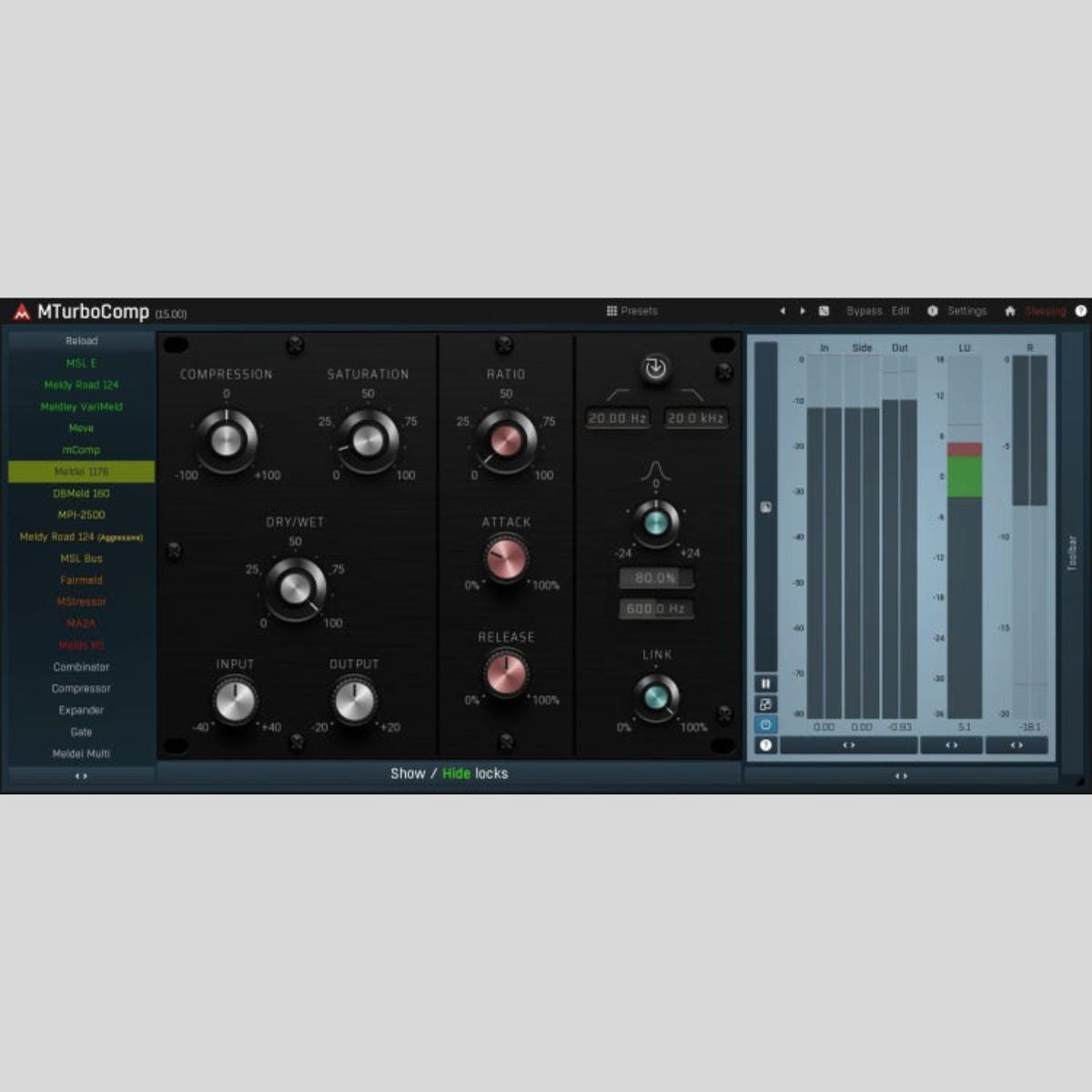Click the Settings gear icon
1092x1092 pixels.
tap(932, 310)
